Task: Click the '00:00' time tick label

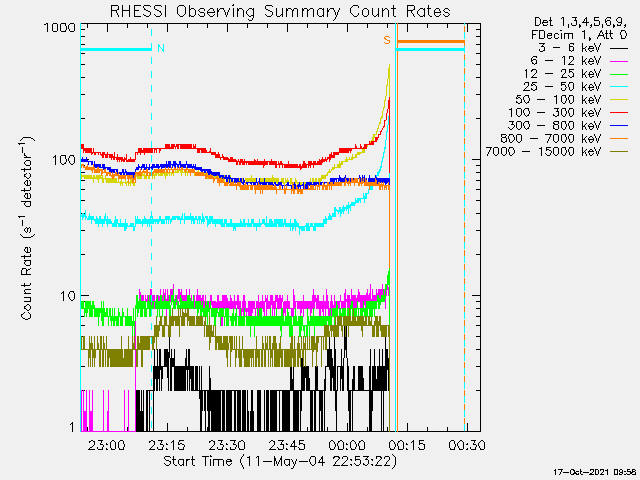Action: tap(347, 445)
